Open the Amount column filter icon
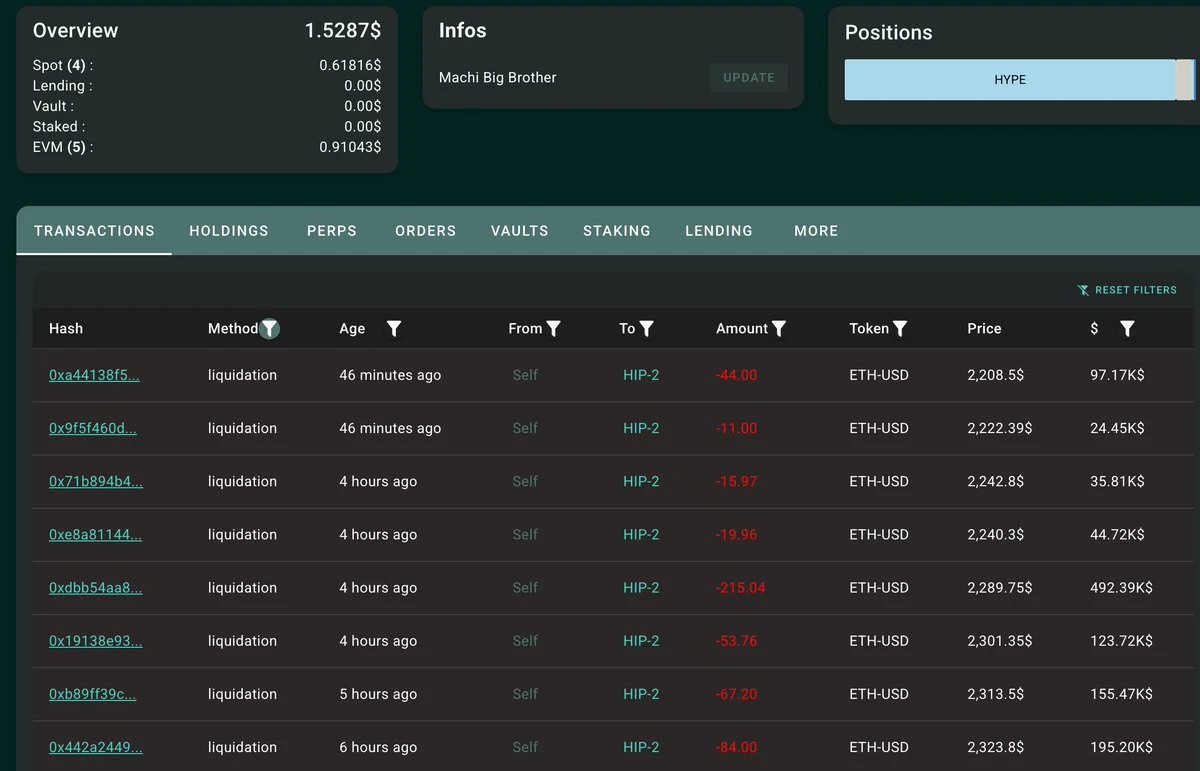The image size is (1200, 771). (x=779, y=328)
